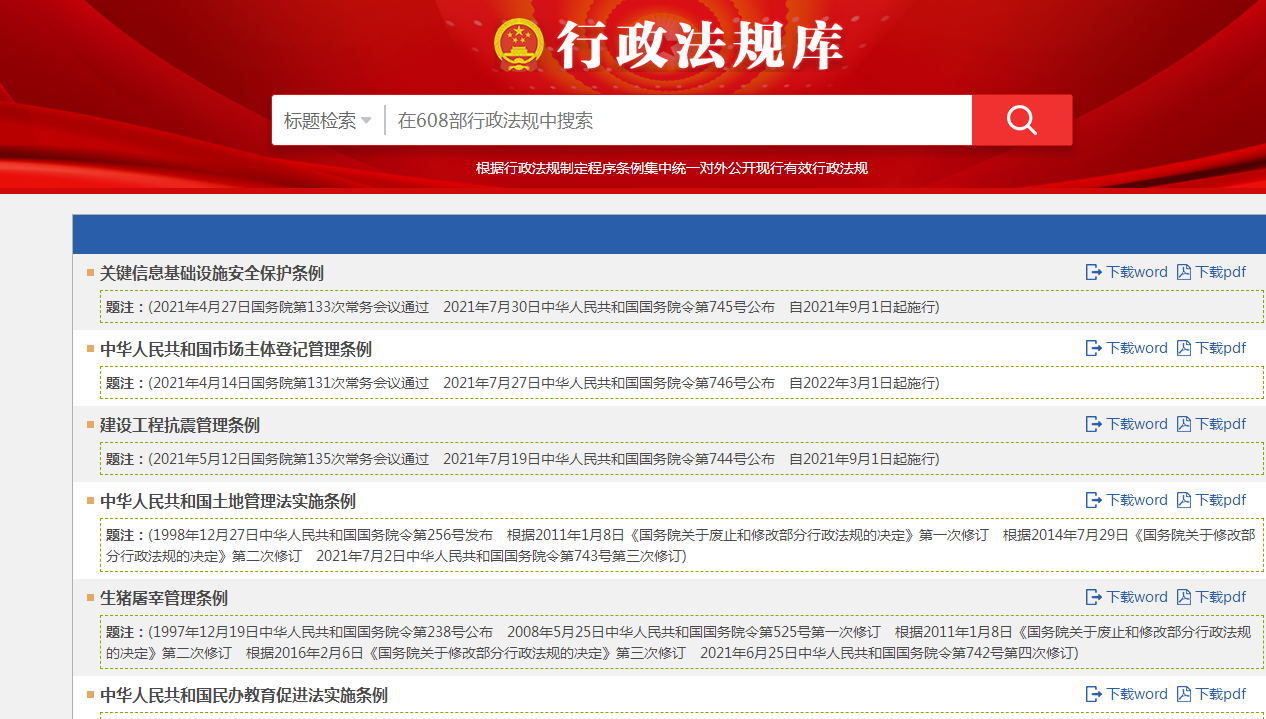
Task: Open 中华人民共和国民办教育促进法实施条例 regulation
Action: pos(244,695)
